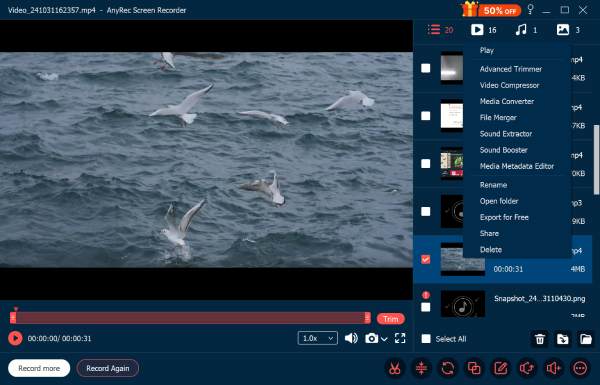Open the Media Converter circular-arrows icon
Image resolution: width=600 pixels, height=385 pixels.
tap(448, 368)
